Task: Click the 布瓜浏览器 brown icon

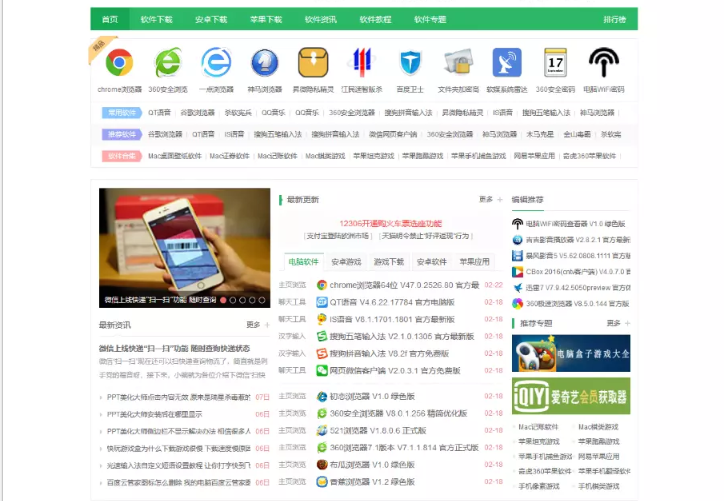Action: click(322, 465)
